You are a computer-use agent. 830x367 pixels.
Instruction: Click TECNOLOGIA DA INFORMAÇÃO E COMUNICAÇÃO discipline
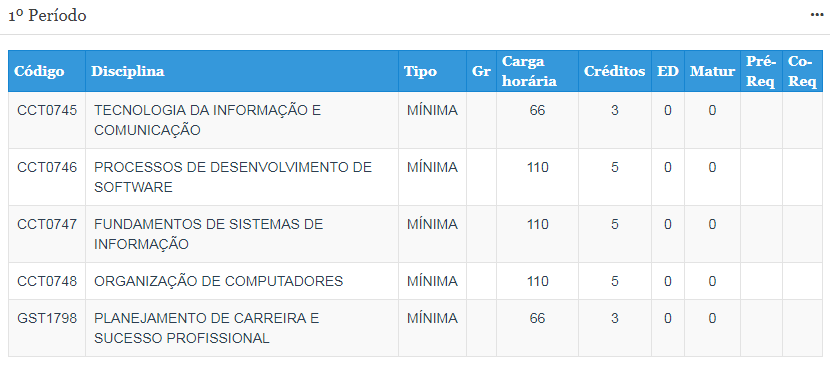pos(208,120)
